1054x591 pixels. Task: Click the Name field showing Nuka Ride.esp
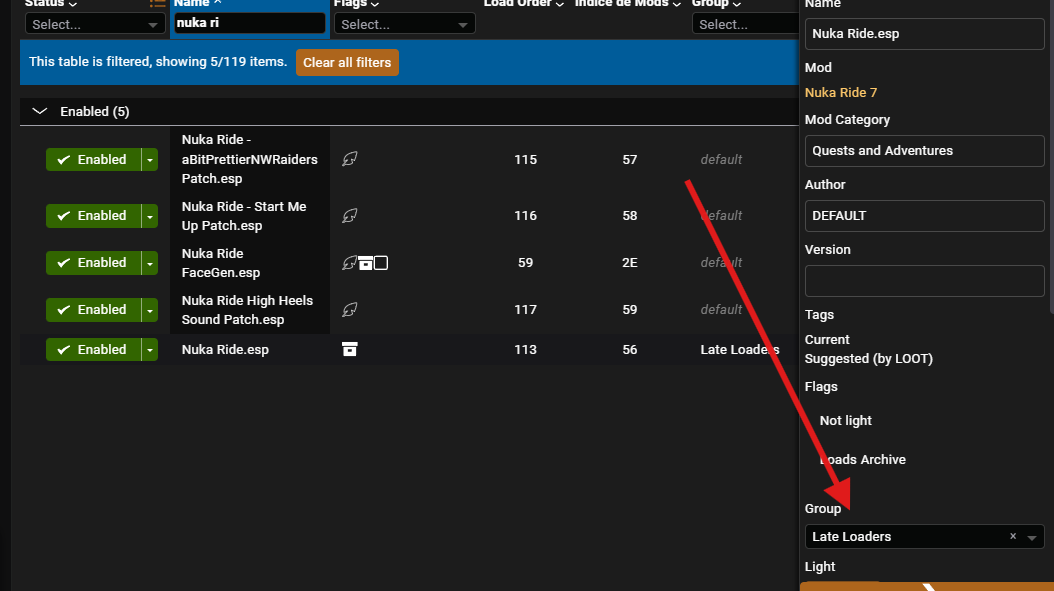coord(924,34)
